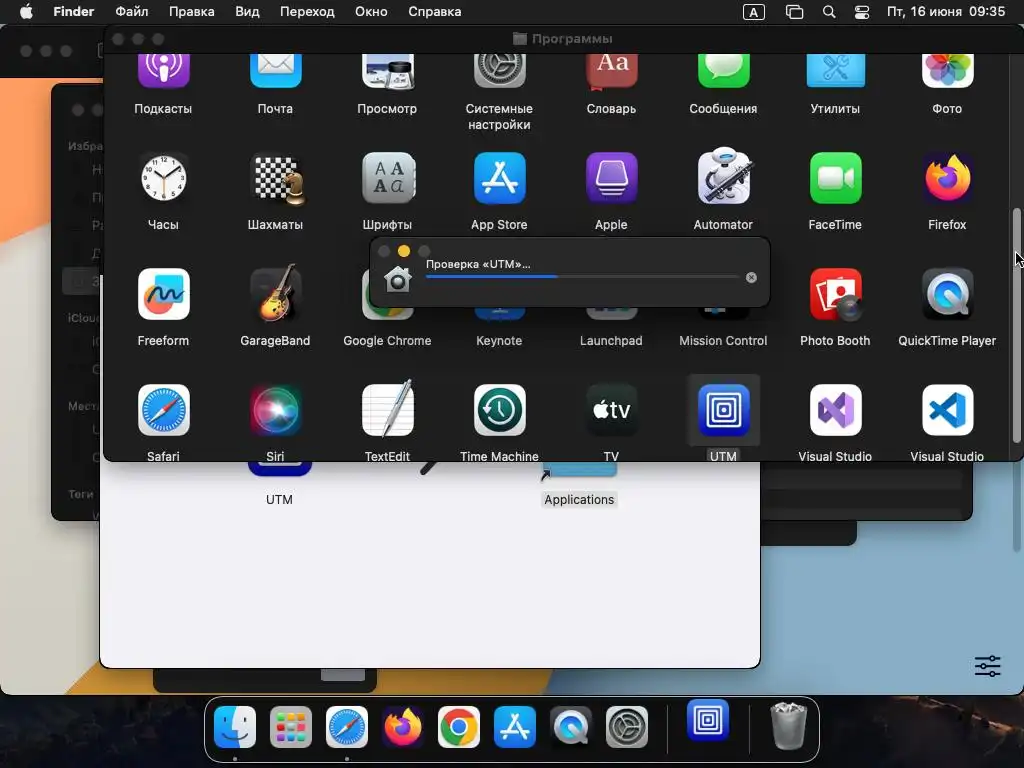1024x768 pixels.
Task: Launch Preview (Просмотр) app
Action: point(387,71)
